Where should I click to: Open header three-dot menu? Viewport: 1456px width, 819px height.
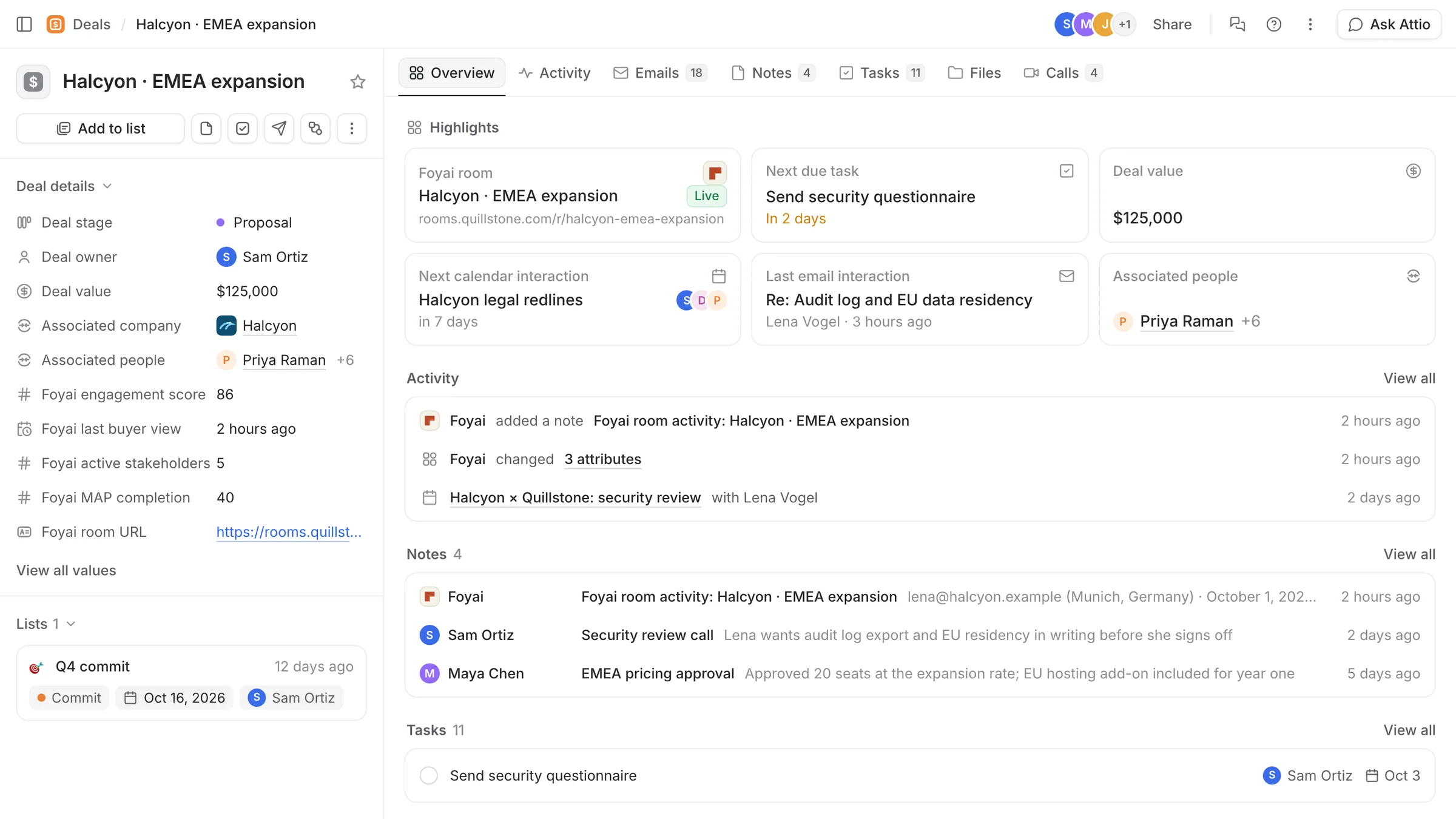pyautogui.click(x=1310, y=24)
